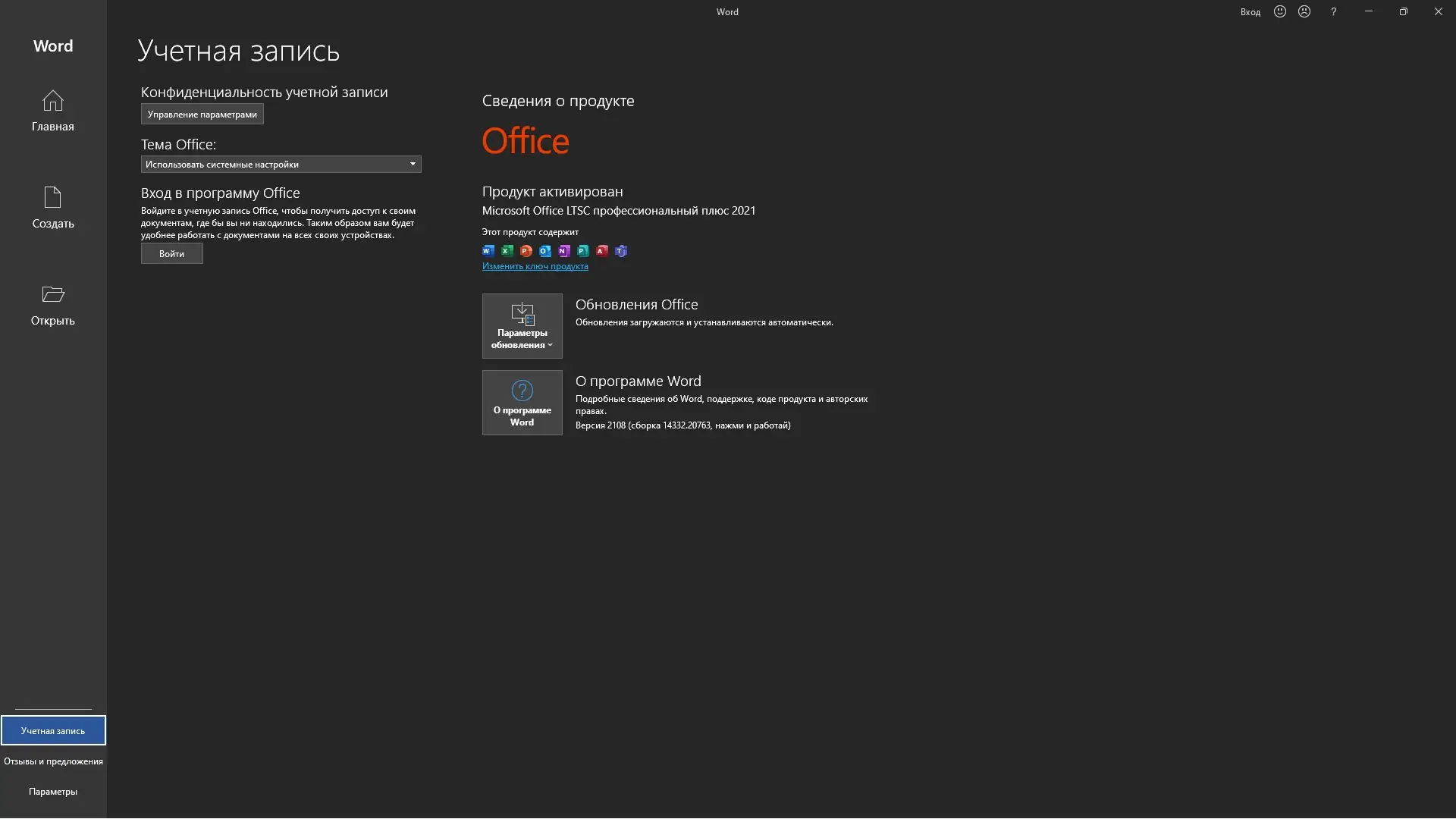Open Параметры in the sidebar

[x=53, y=791]
